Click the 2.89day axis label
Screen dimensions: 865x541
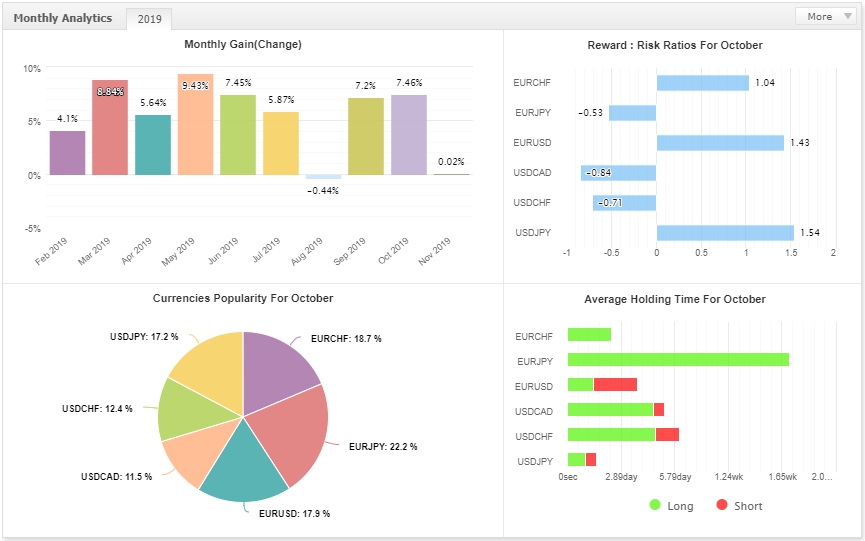pos(621,476)
